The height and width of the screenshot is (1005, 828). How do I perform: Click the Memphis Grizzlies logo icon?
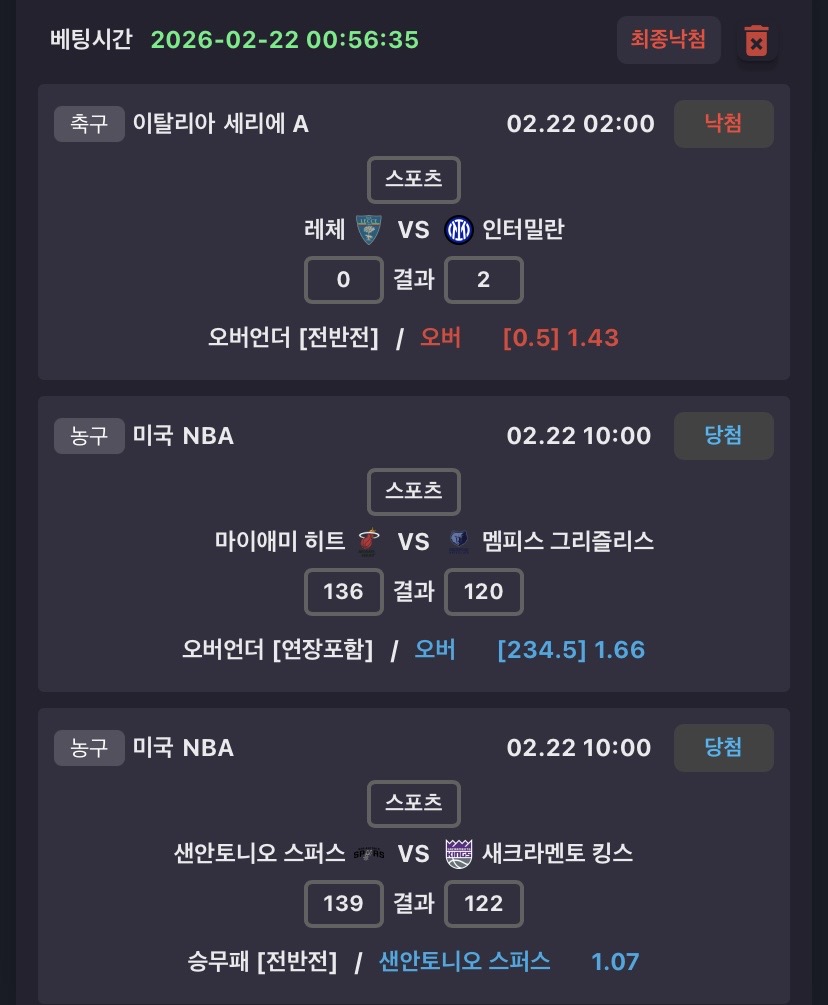point(458,542)
